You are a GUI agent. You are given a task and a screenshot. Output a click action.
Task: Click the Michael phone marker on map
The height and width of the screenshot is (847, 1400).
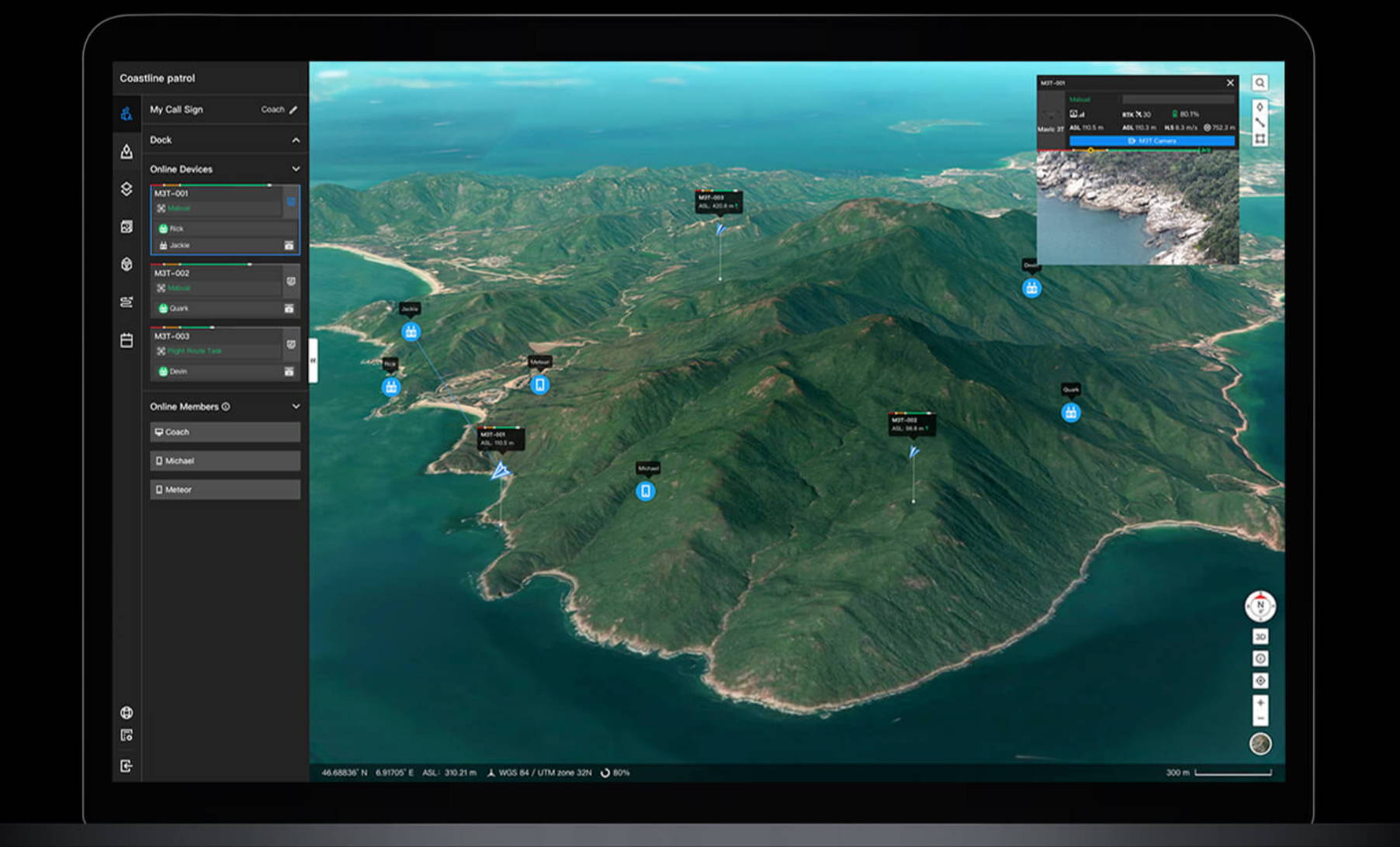coord(646,491)
